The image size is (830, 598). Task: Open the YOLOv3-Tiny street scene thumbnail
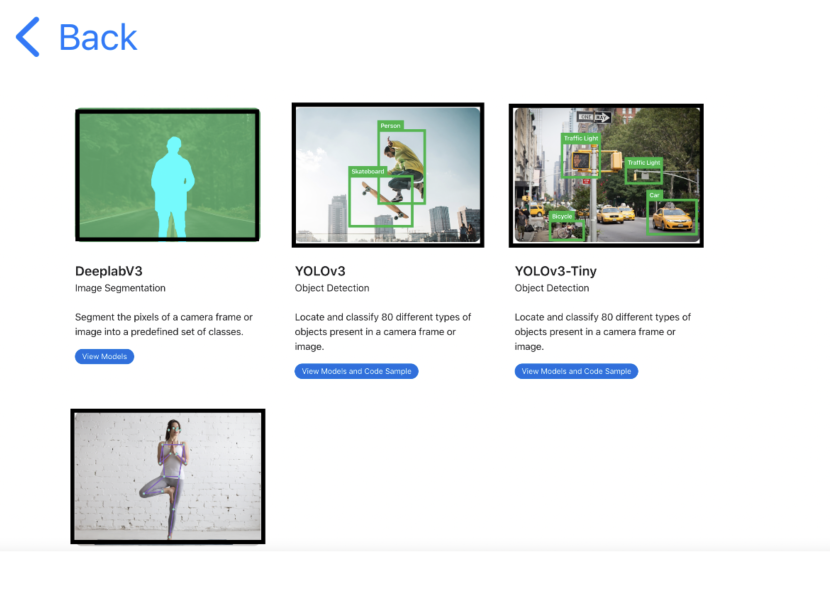606,176
